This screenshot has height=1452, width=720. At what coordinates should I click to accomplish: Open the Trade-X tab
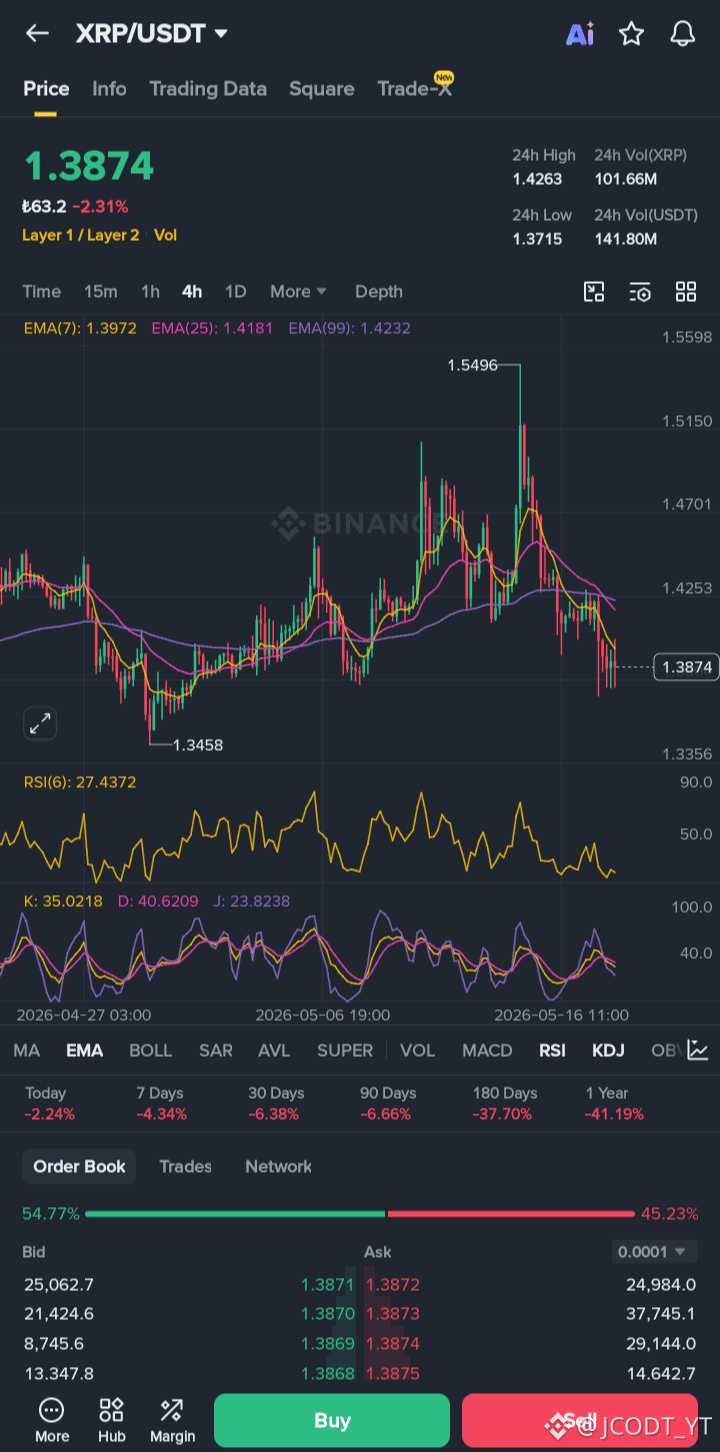pos(415,89)
